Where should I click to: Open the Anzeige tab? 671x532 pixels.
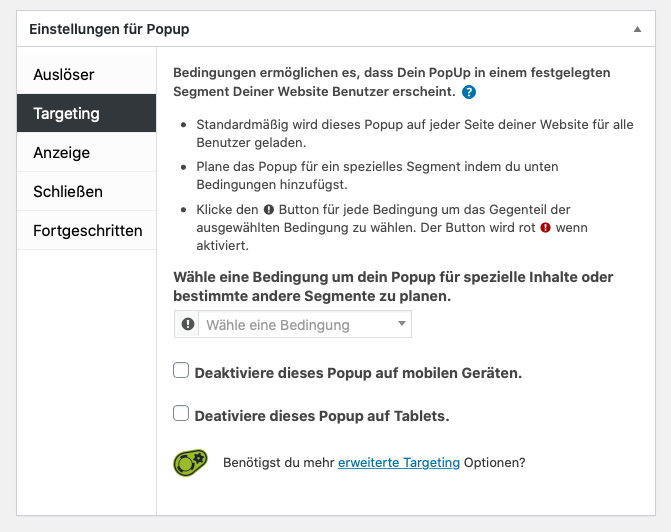86,152
